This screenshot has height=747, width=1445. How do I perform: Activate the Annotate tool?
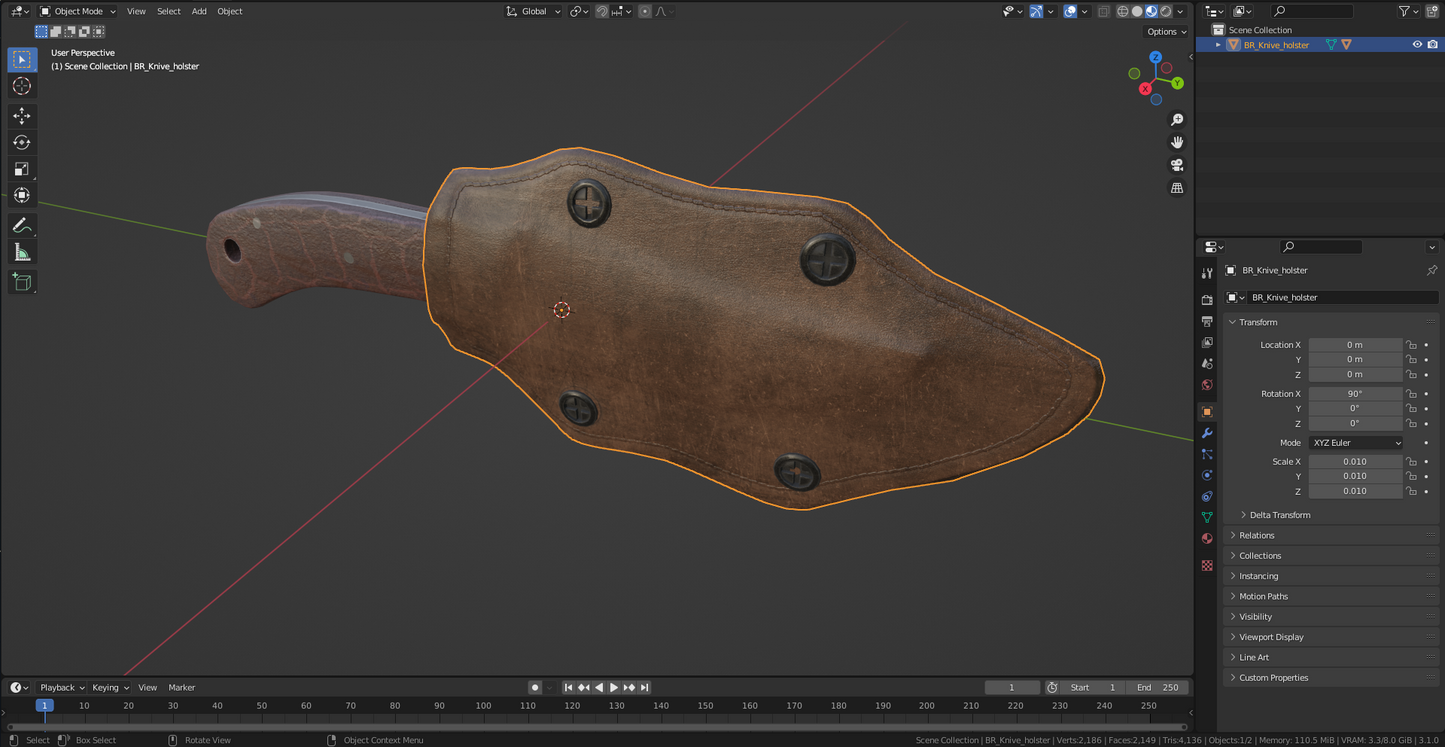pos(21,226)
